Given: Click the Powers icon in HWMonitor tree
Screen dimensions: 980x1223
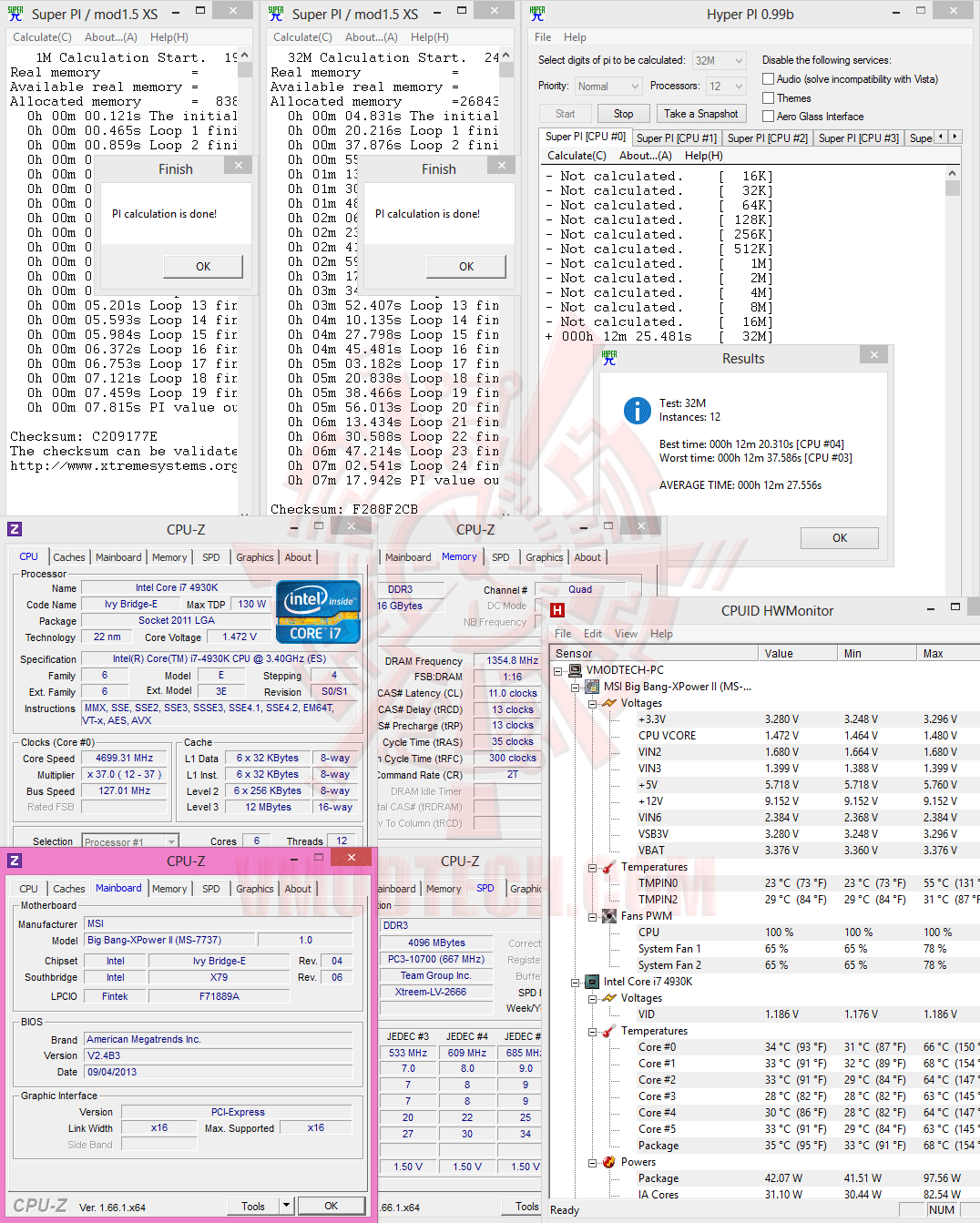Looking at the screenshot, I should coord(609,1162).
